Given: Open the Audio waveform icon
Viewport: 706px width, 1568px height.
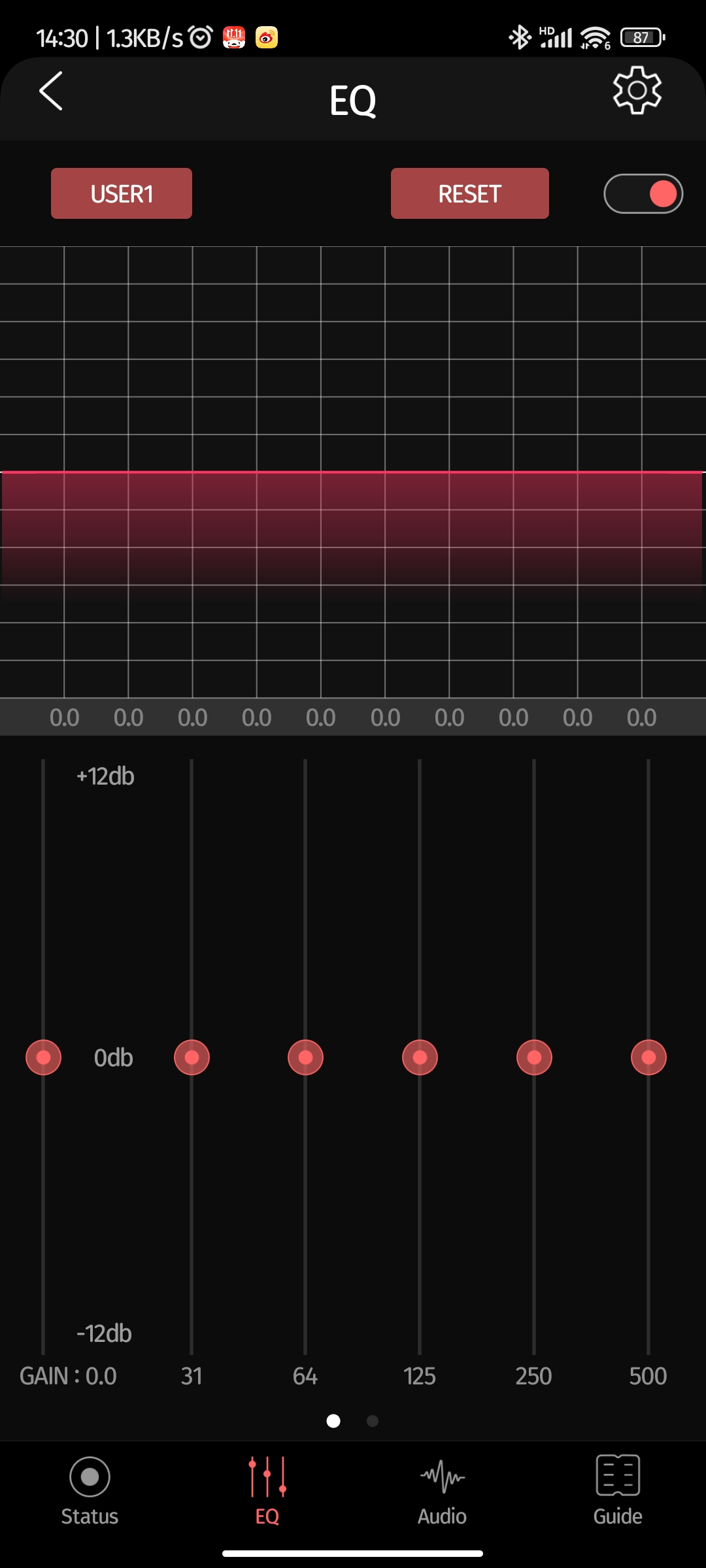Looking at the screenshot, I should (x=442, y=1477).
